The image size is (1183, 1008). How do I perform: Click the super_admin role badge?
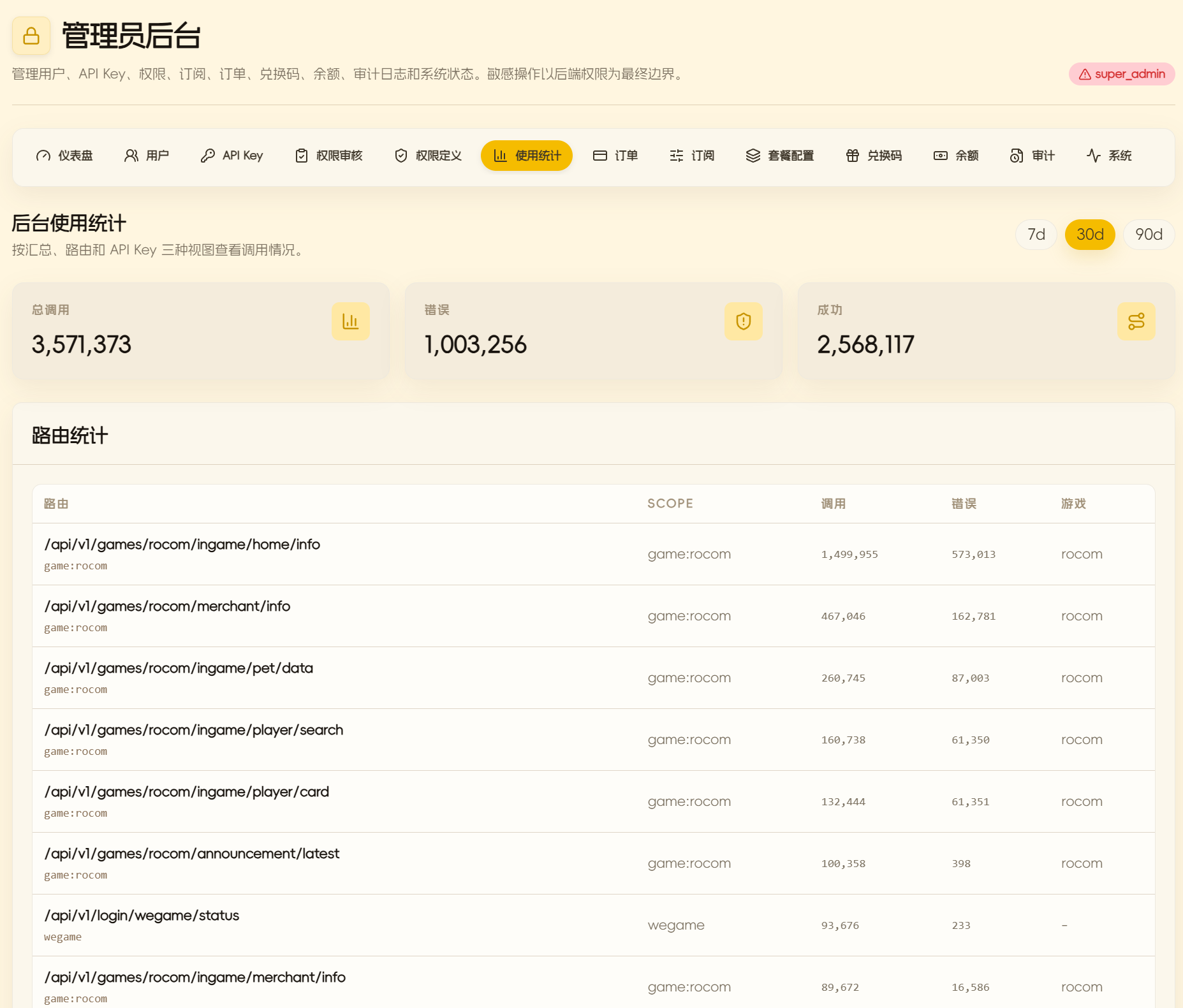click(x=1122, y=74)
